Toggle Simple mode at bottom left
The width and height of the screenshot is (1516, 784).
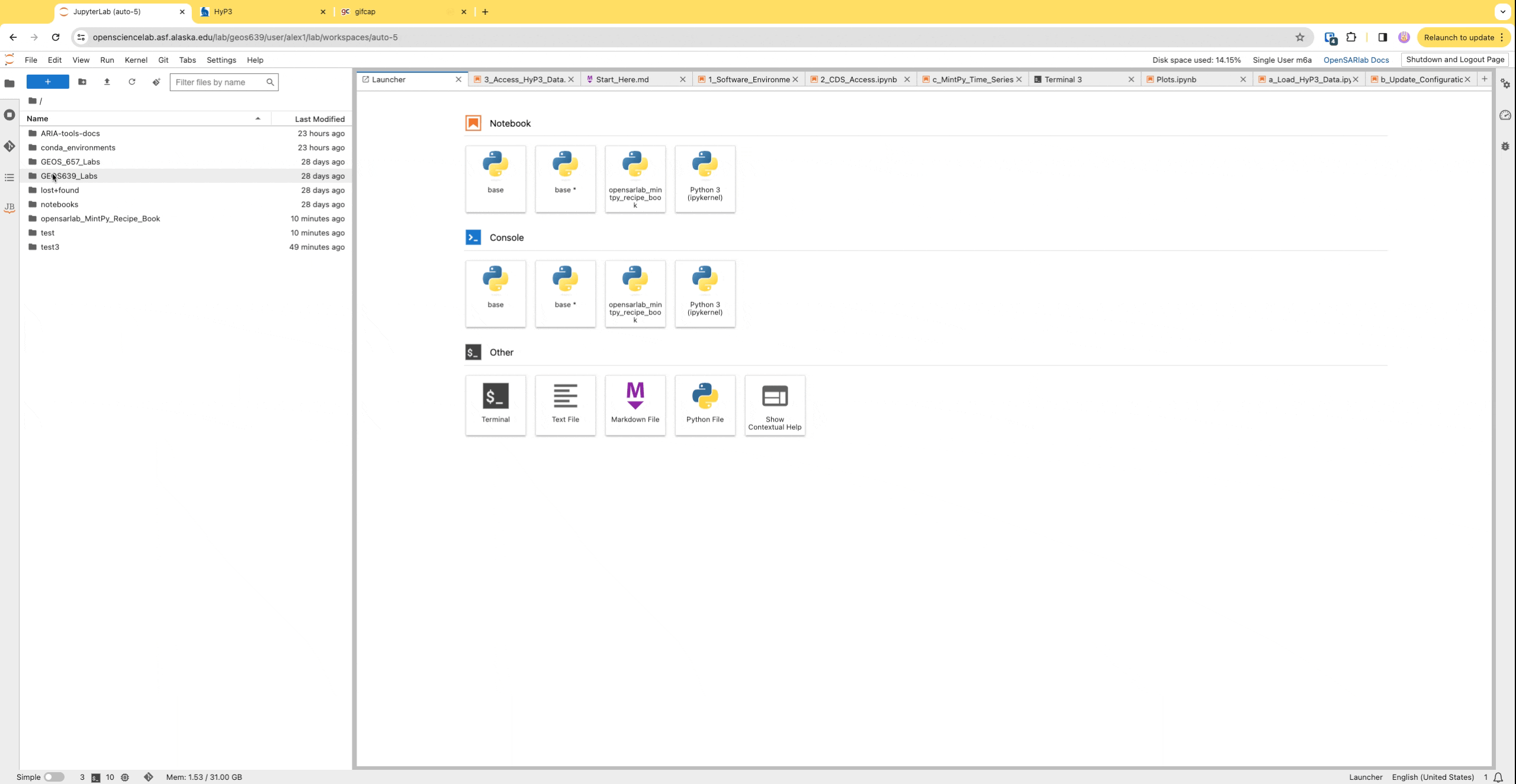54,777
